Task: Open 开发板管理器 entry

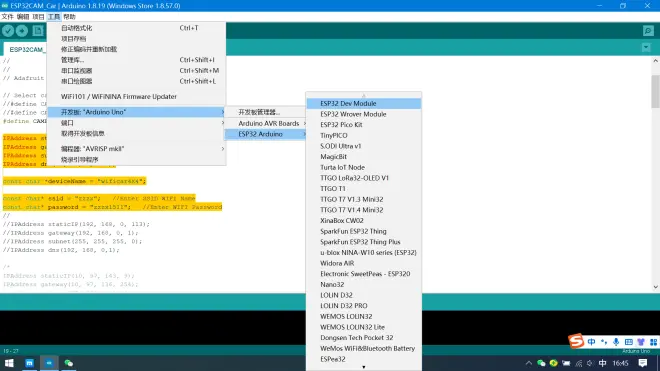Action: point(265,112)
